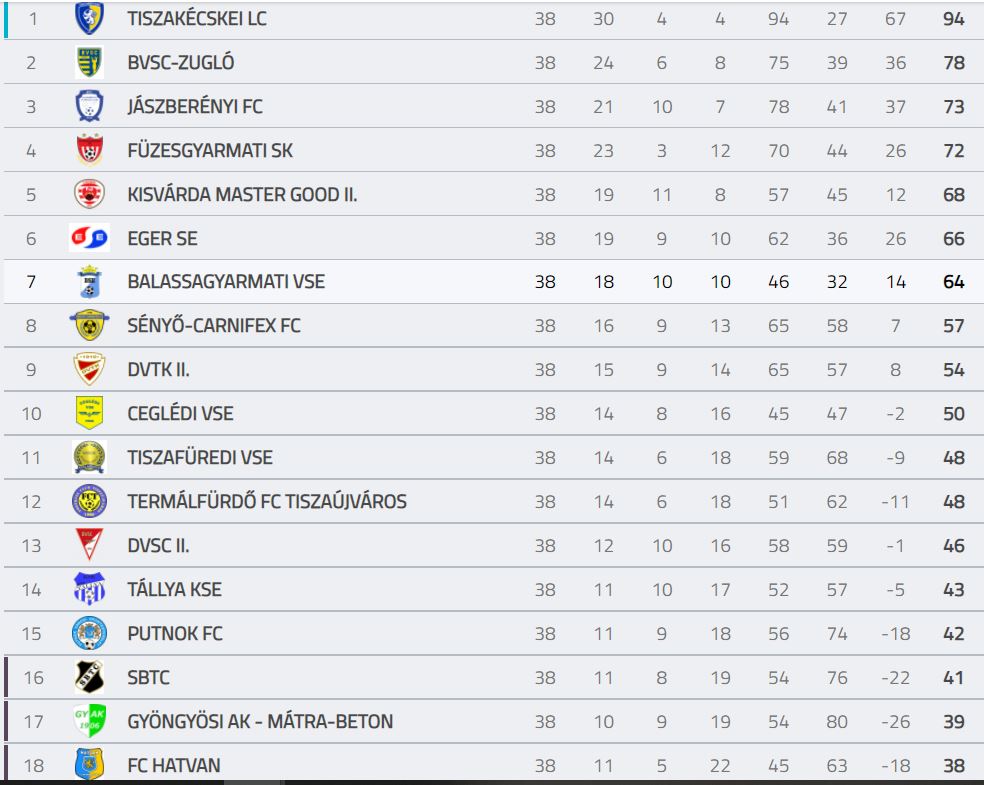Open Termálfürdő FC Tiszaújváros team page
The width and height of the screenshot is (984, 785).
267,501
